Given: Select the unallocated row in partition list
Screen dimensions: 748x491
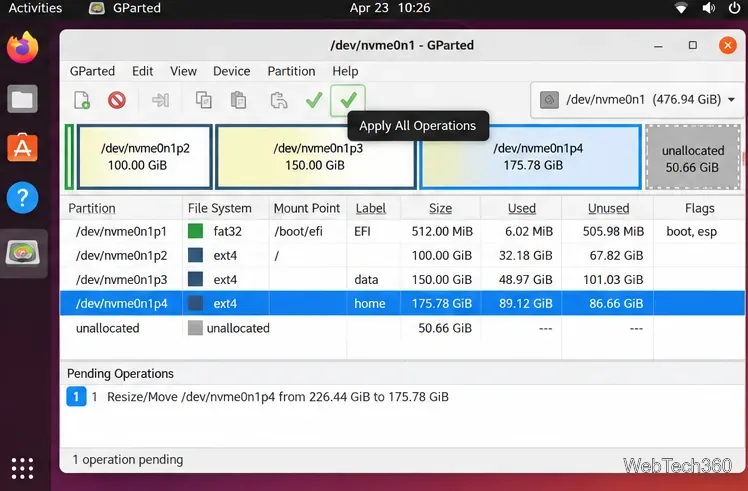Looking at the screenshot, I should [402, 328].
